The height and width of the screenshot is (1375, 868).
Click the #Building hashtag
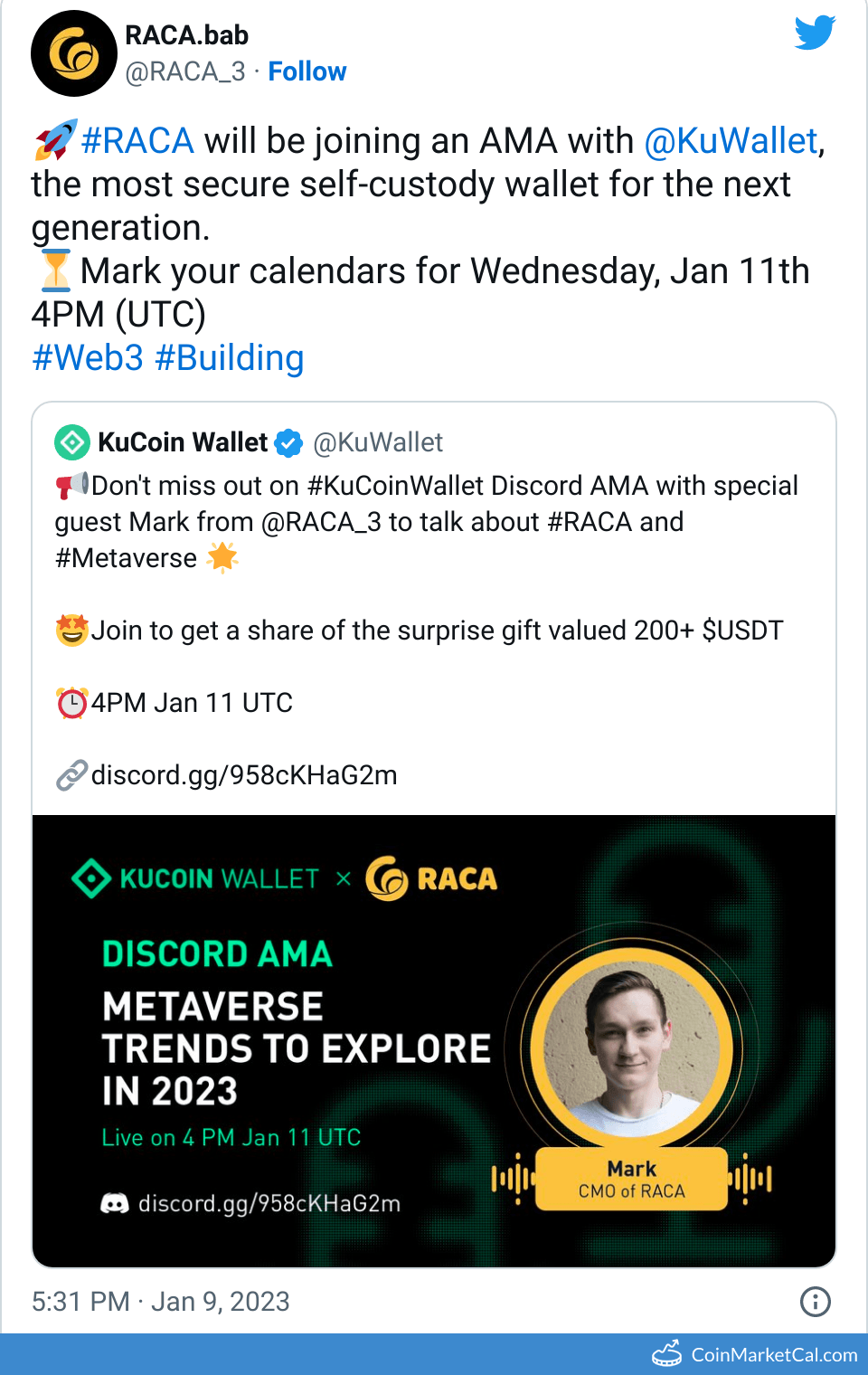pos(230,358)
